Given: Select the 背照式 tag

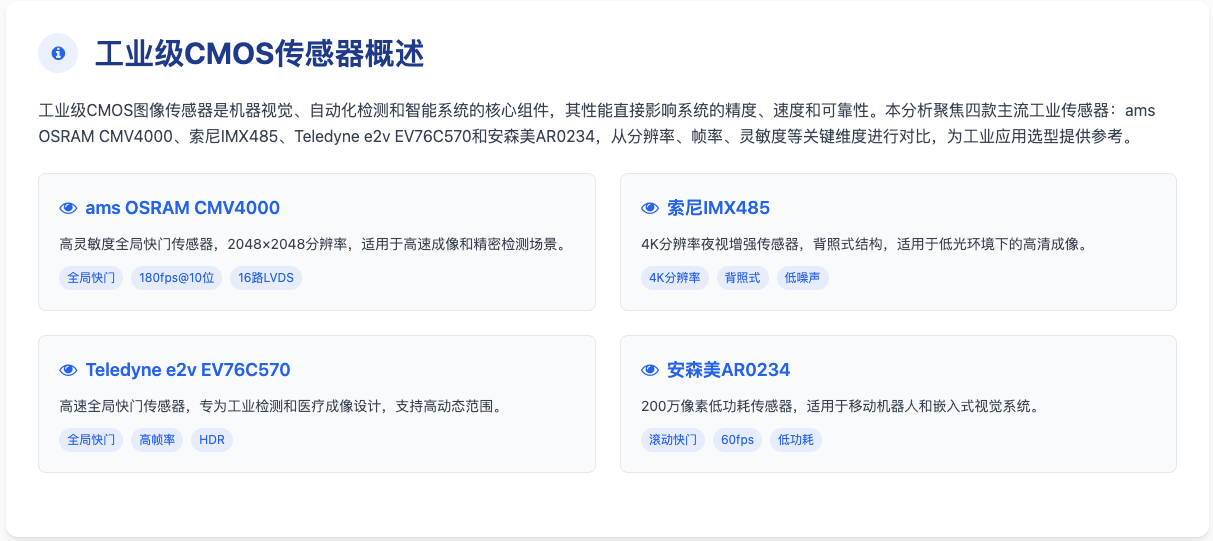Looking at the screenshot, I should [x=743, y=278].
